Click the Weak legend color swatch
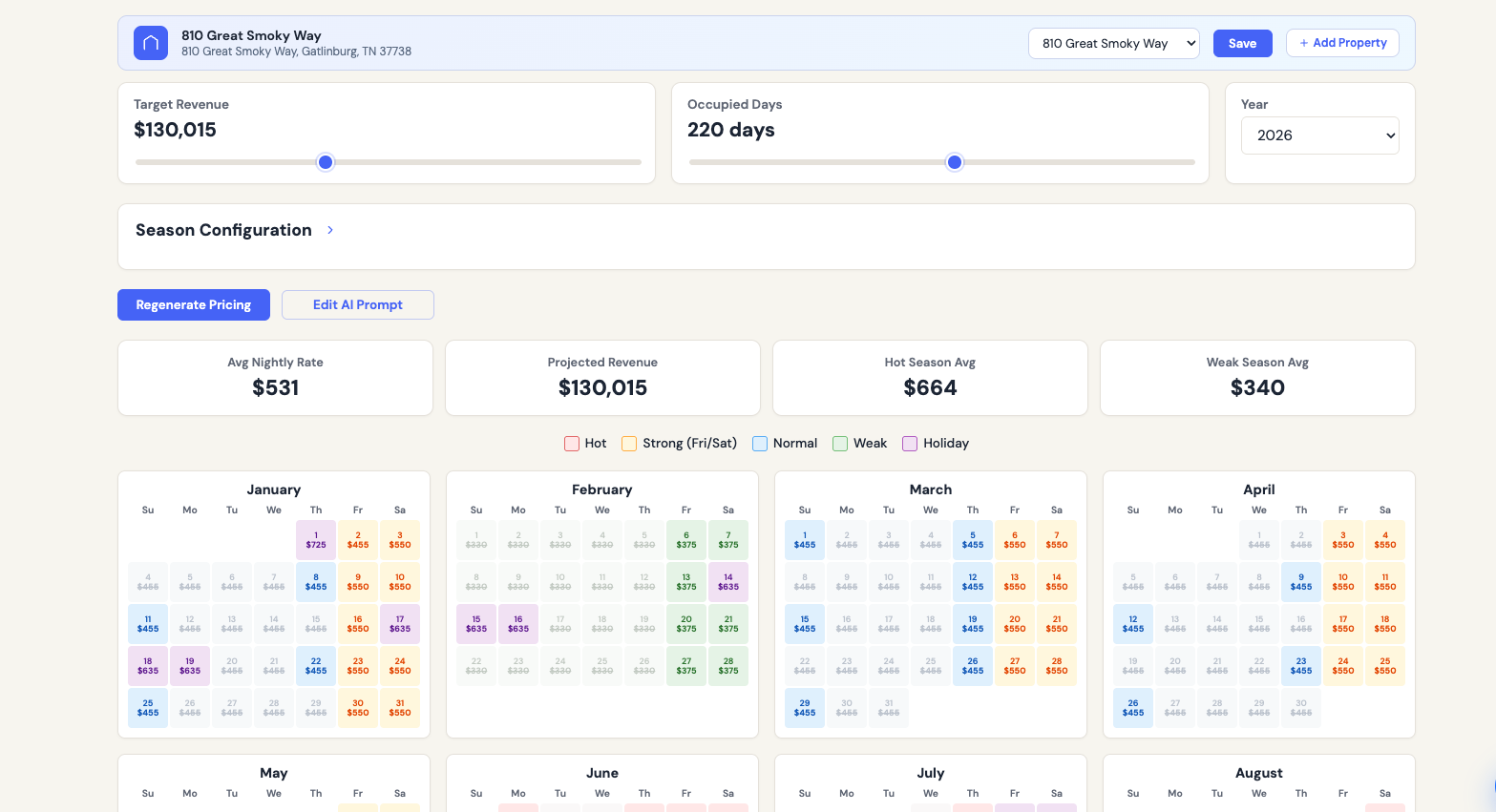This screenshot has width=1496, height=812. pyautogui.click(x=840, y=444)
